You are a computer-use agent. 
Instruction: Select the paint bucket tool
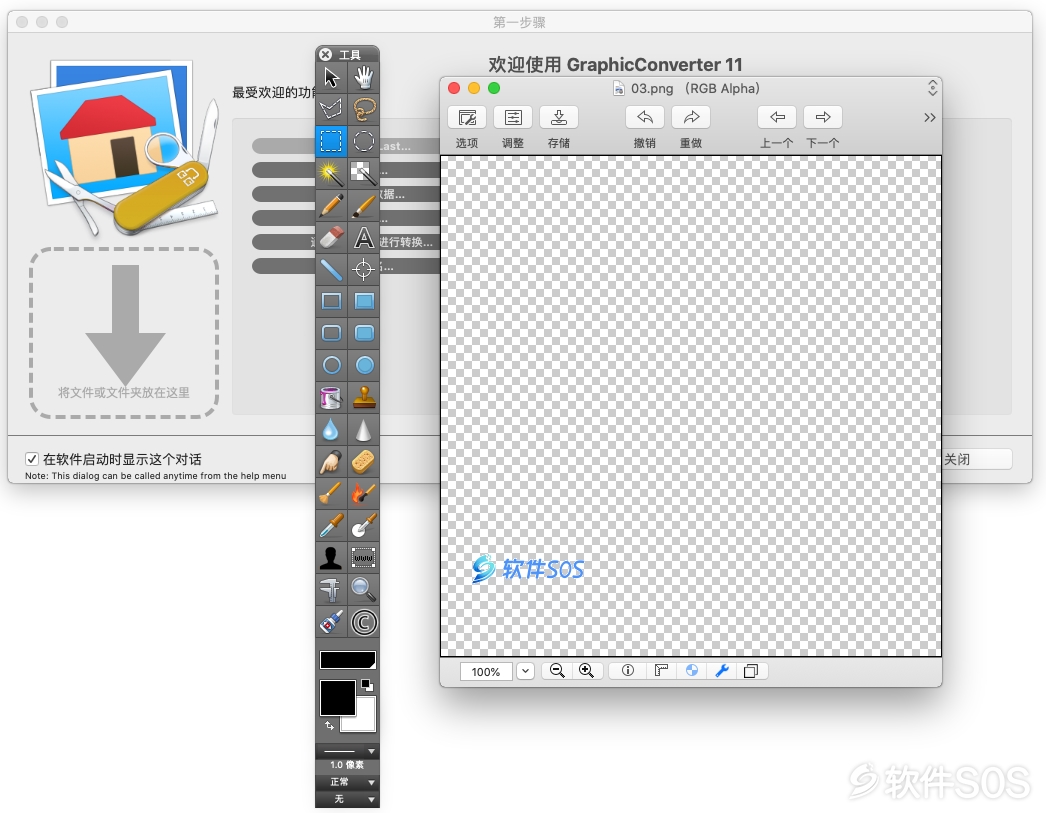332,397
